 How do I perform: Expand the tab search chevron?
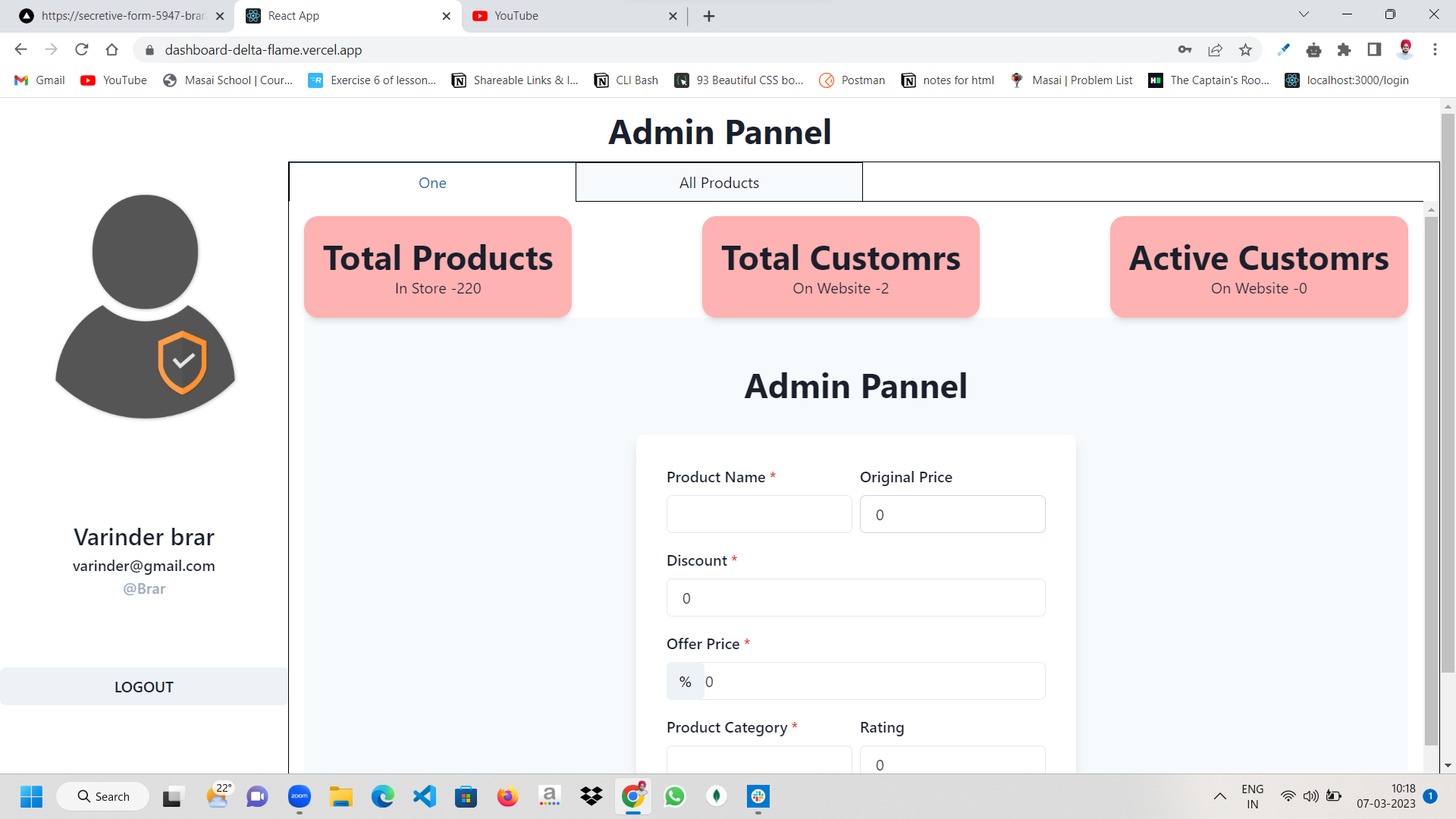tap(1304, 14)
